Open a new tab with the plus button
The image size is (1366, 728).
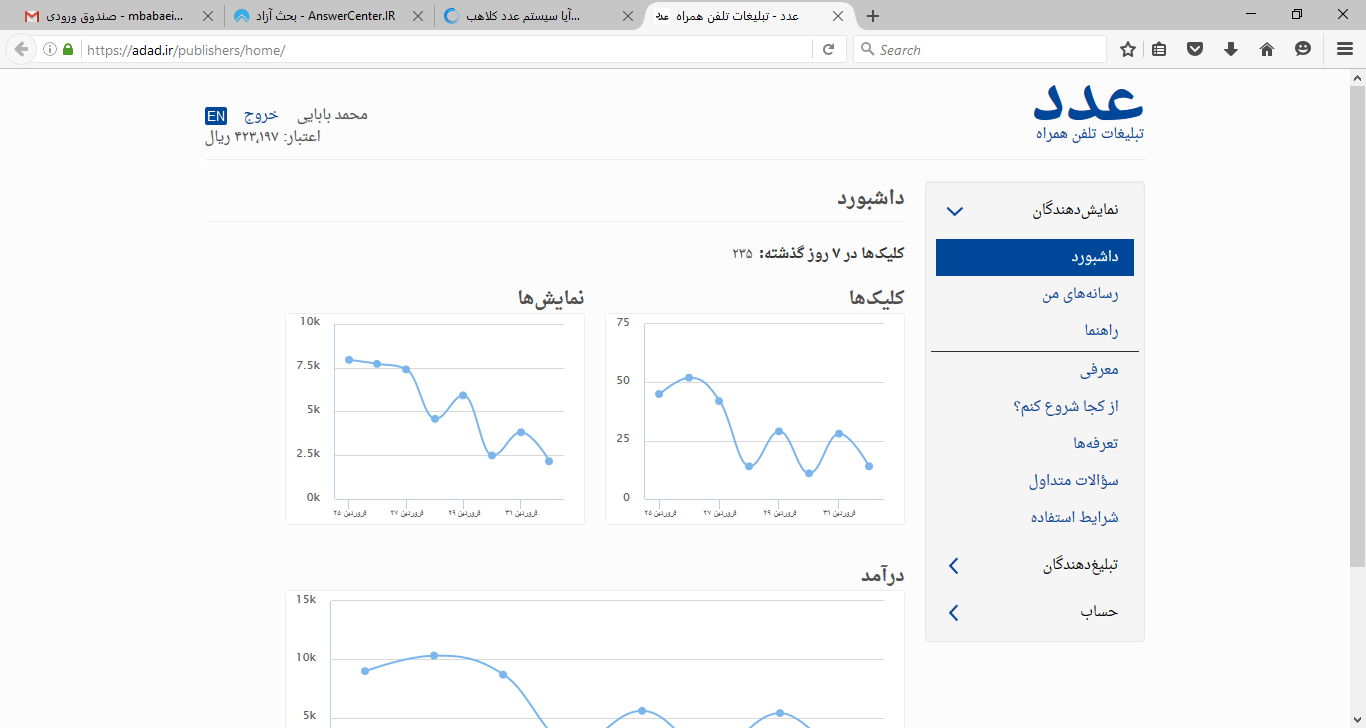[x=873, y=16]
